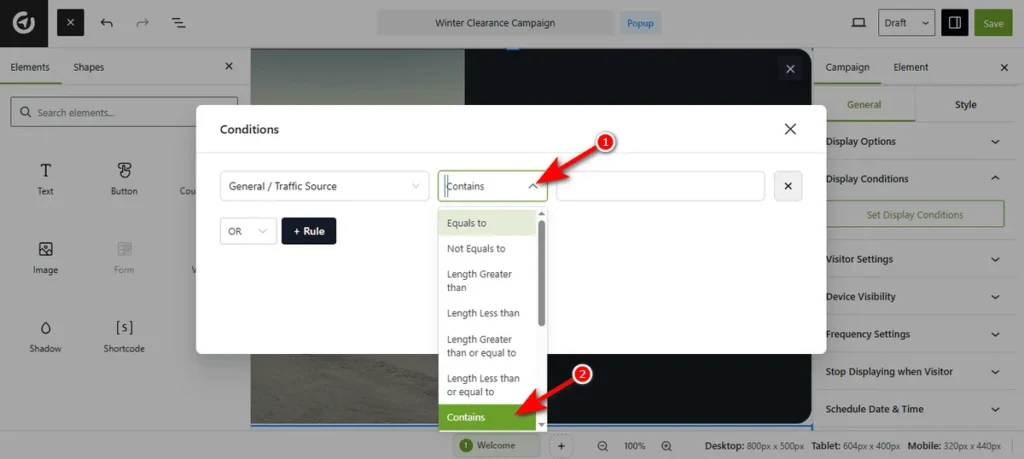Click the Search elements field
Image resolution: width=1024 pixels, height=459 pixels.
pyautogui.click(x=124, y=112)
